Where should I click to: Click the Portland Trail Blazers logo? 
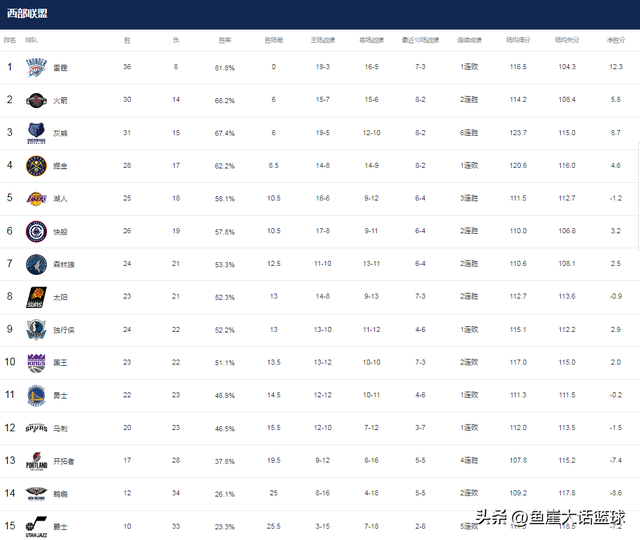[x=36, y=461]
